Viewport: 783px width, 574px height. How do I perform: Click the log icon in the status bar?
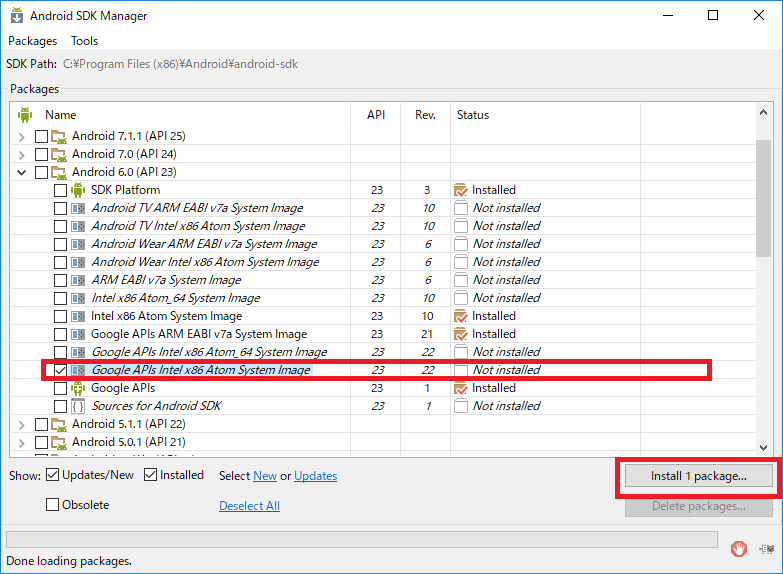[767, 549]
